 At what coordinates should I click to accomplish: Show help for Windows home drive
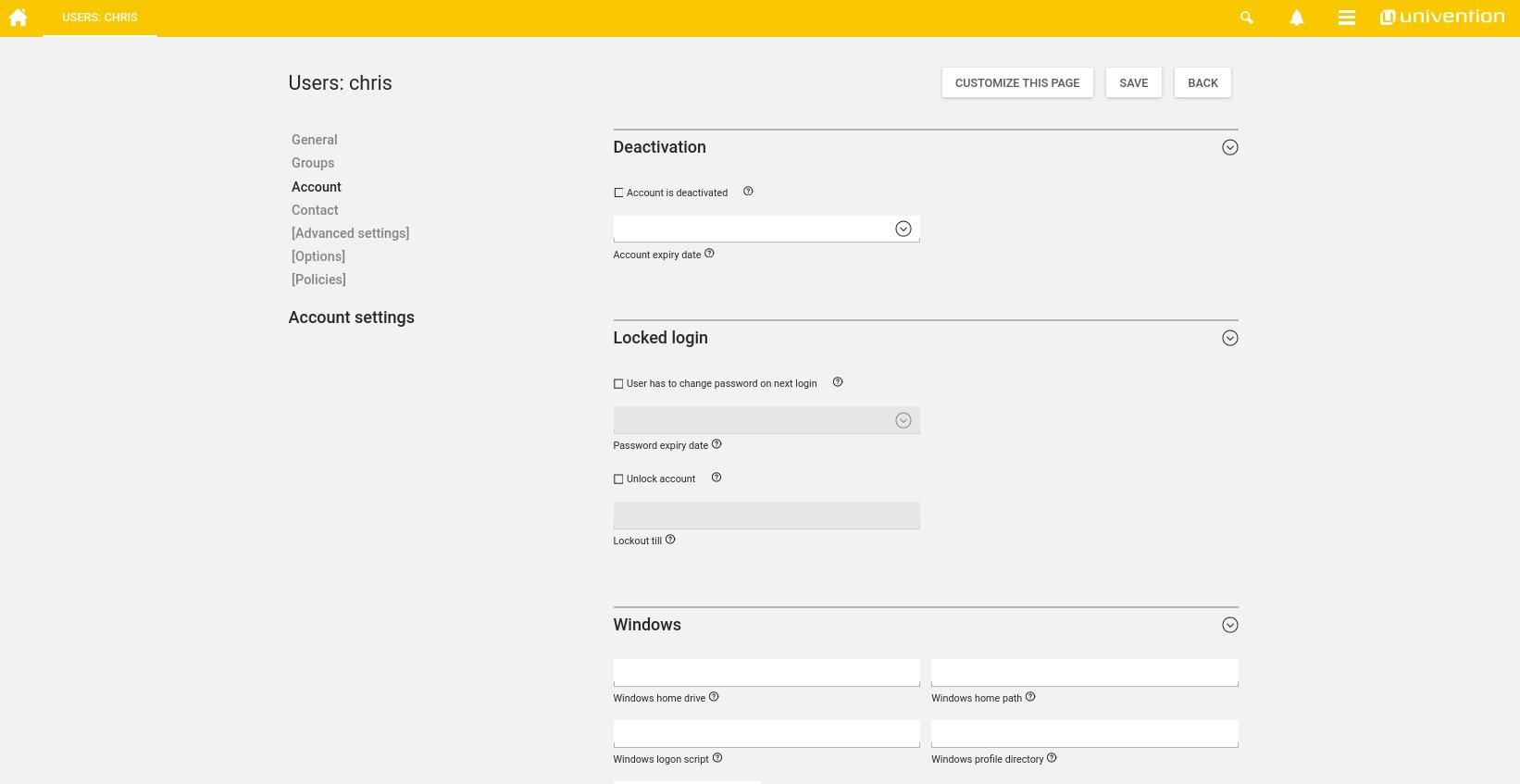point(714,697)
